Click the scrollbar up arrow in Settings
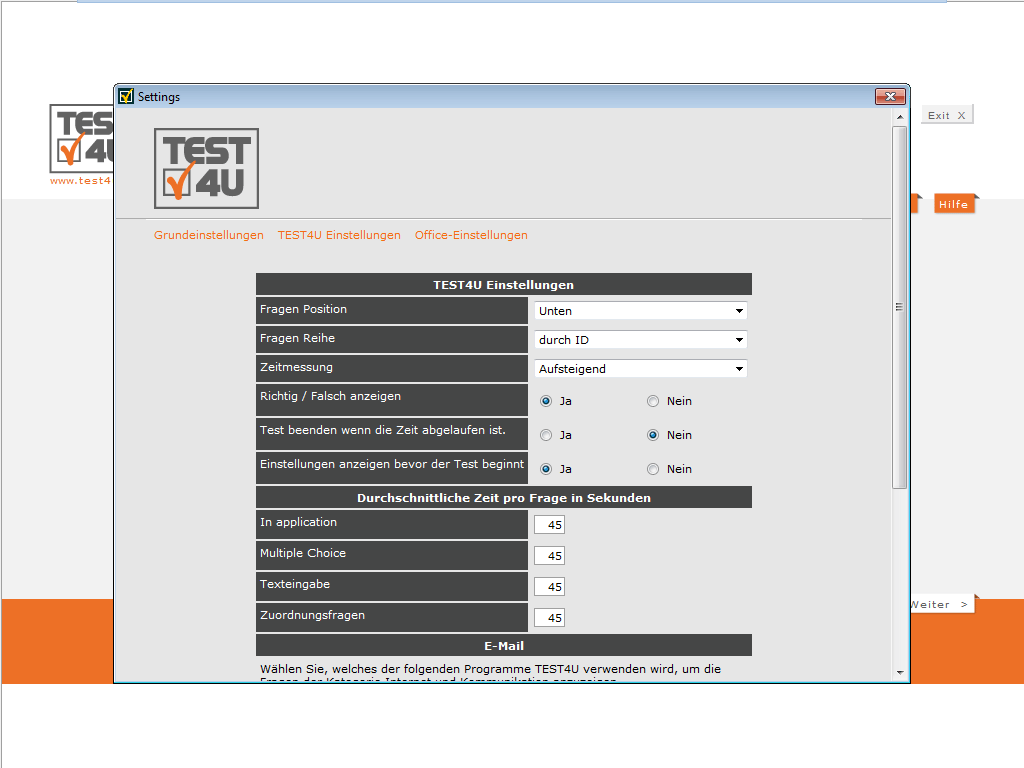 (900, 117)
